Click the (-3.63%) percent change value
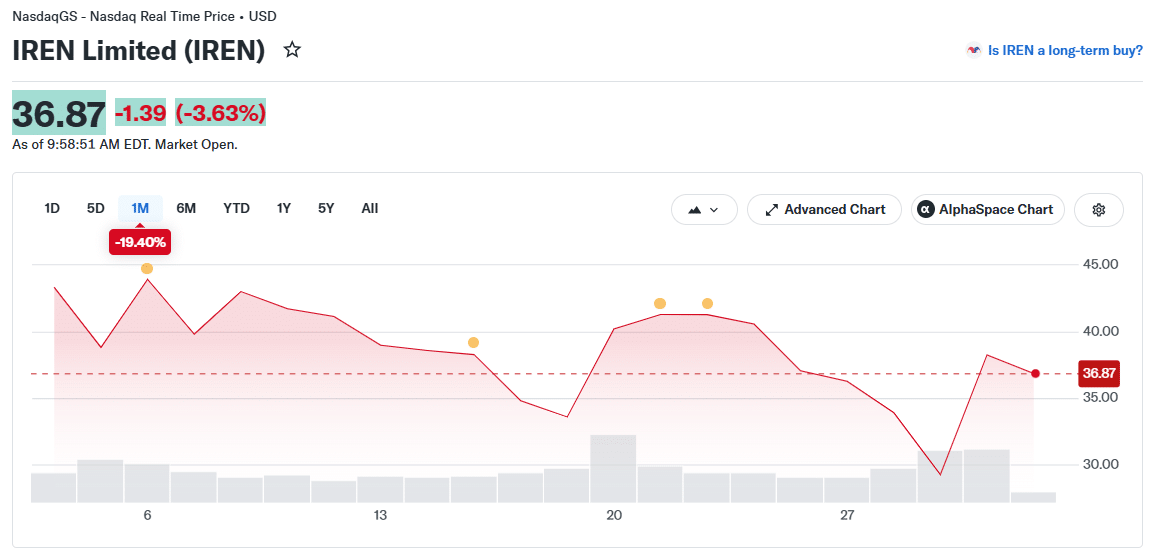Image resolution: width=1152 pixels, height=555 pixels. tap(220, 113)
